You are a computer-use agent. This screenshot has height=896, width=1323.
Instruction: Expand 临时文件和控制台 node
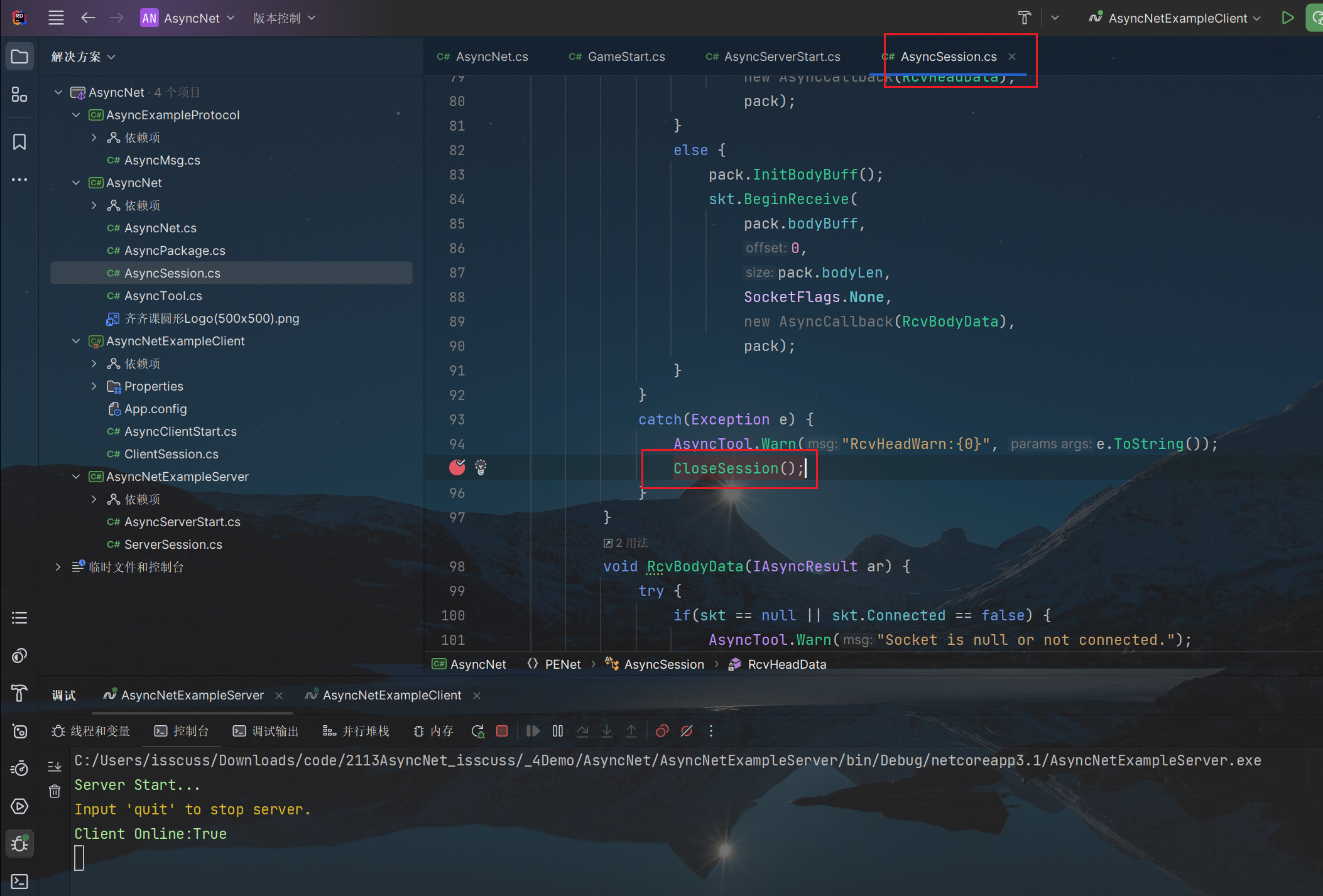[58, 567]
